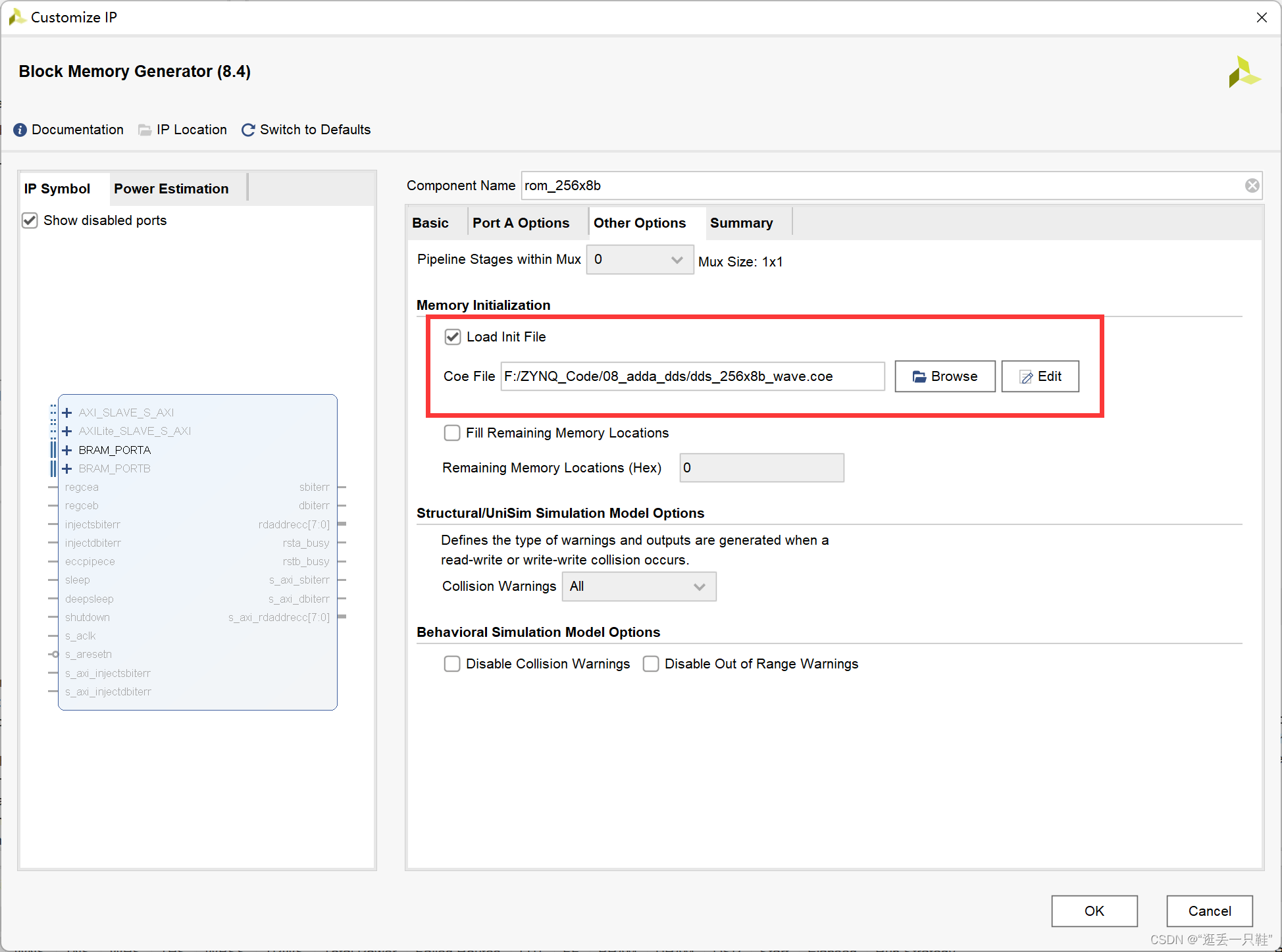Click Switch to Defaults refresh icon
Screen dimensions: 1282x952
248,130
